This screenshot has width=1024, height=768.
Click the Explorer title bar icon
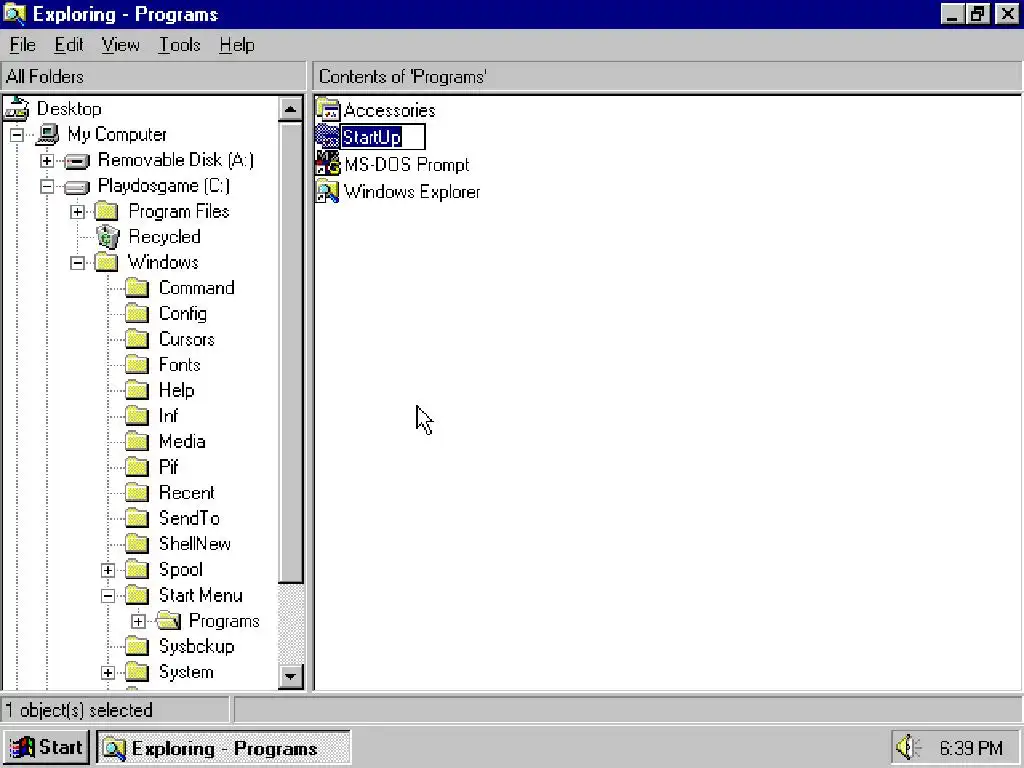(14, 14)
